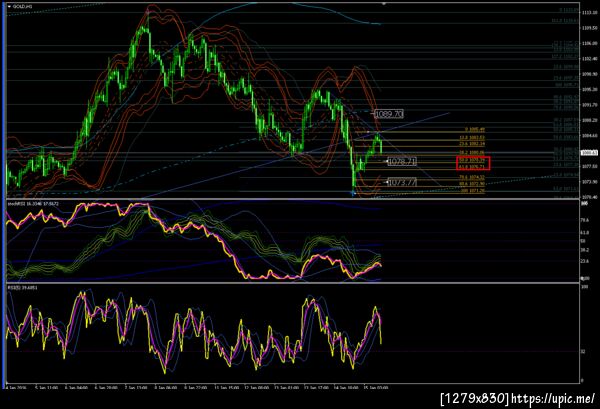Click the 78.6 orange Fibonacci level label

[471, 178]
